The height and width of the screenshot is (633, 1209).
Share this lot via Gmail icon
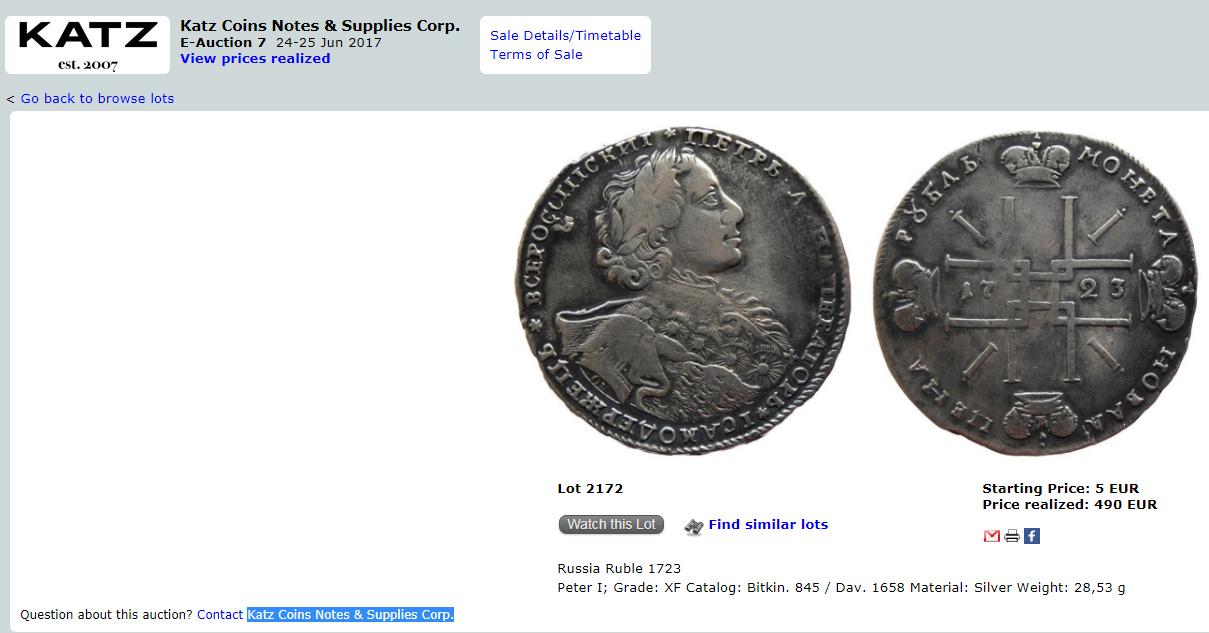(991, 536)
